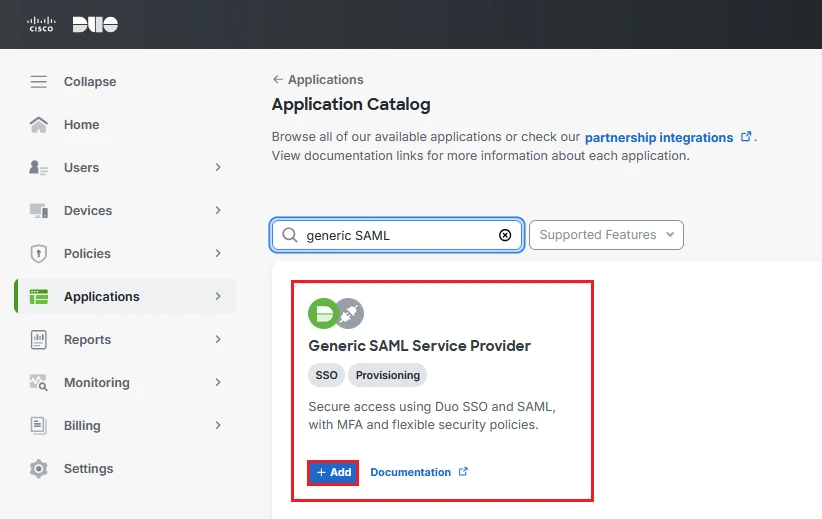This screenshot has height=519, width=822.
Task: Click the Policies shield icon
Action: (x=39, y=254)
